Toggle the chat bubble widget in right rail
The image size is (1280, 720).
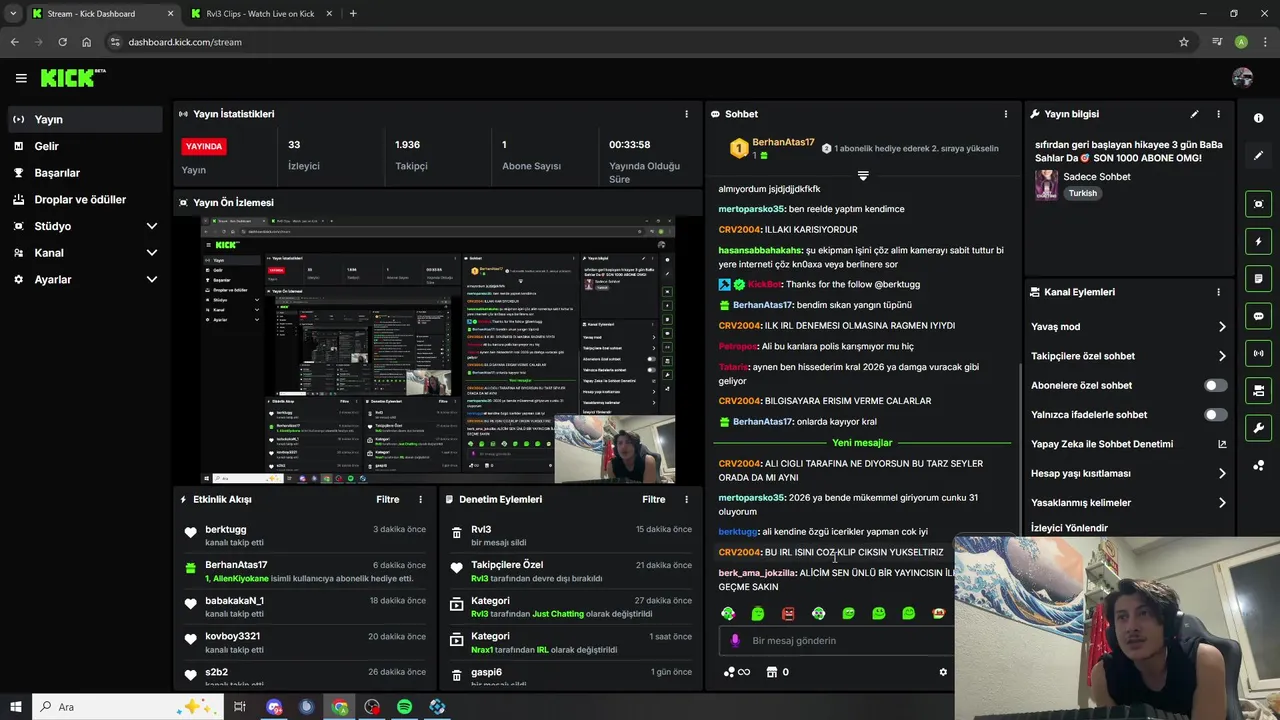(1258, 316)
